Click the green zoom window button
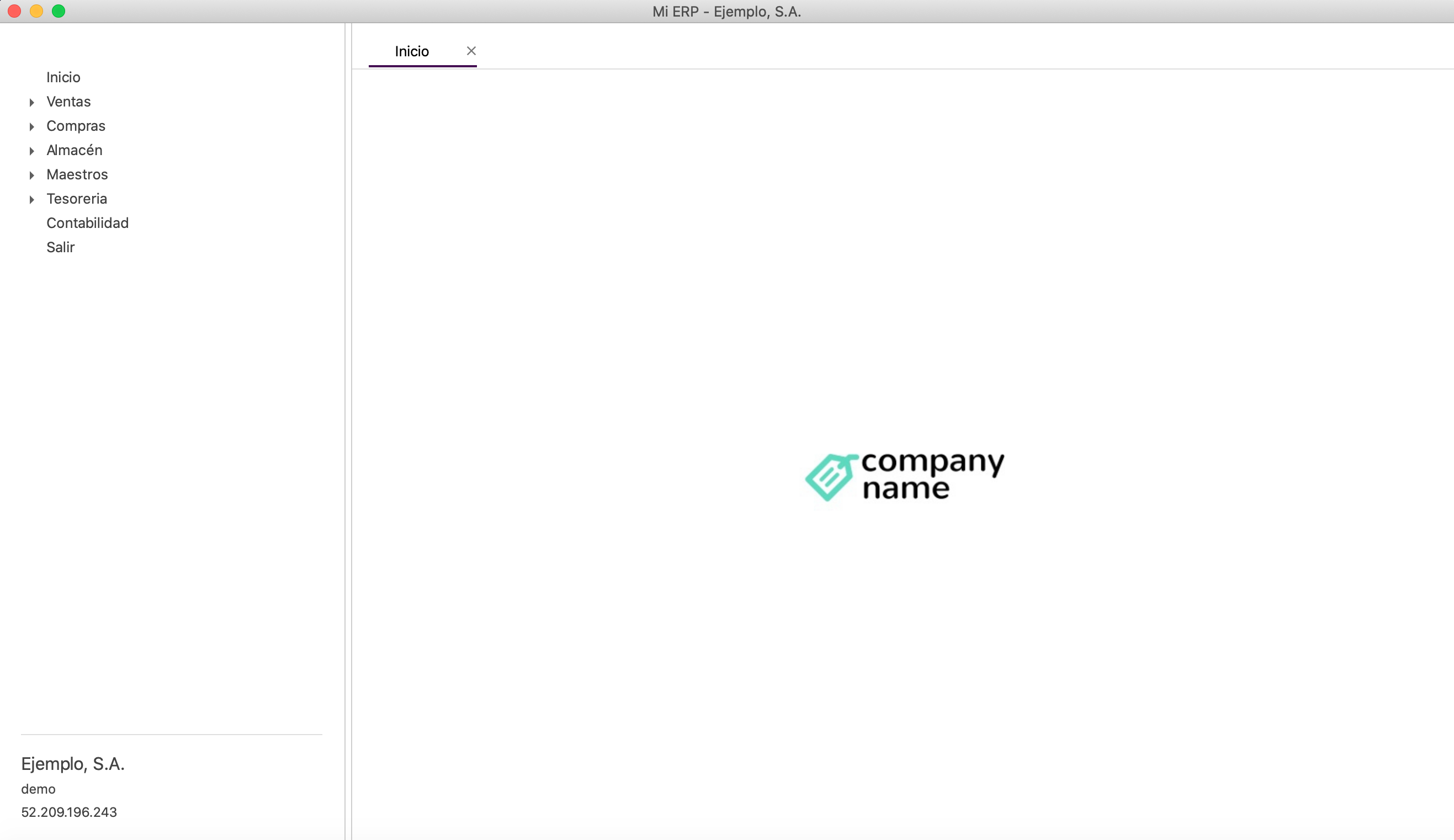 pyautogui.click(x=59, y=11)
